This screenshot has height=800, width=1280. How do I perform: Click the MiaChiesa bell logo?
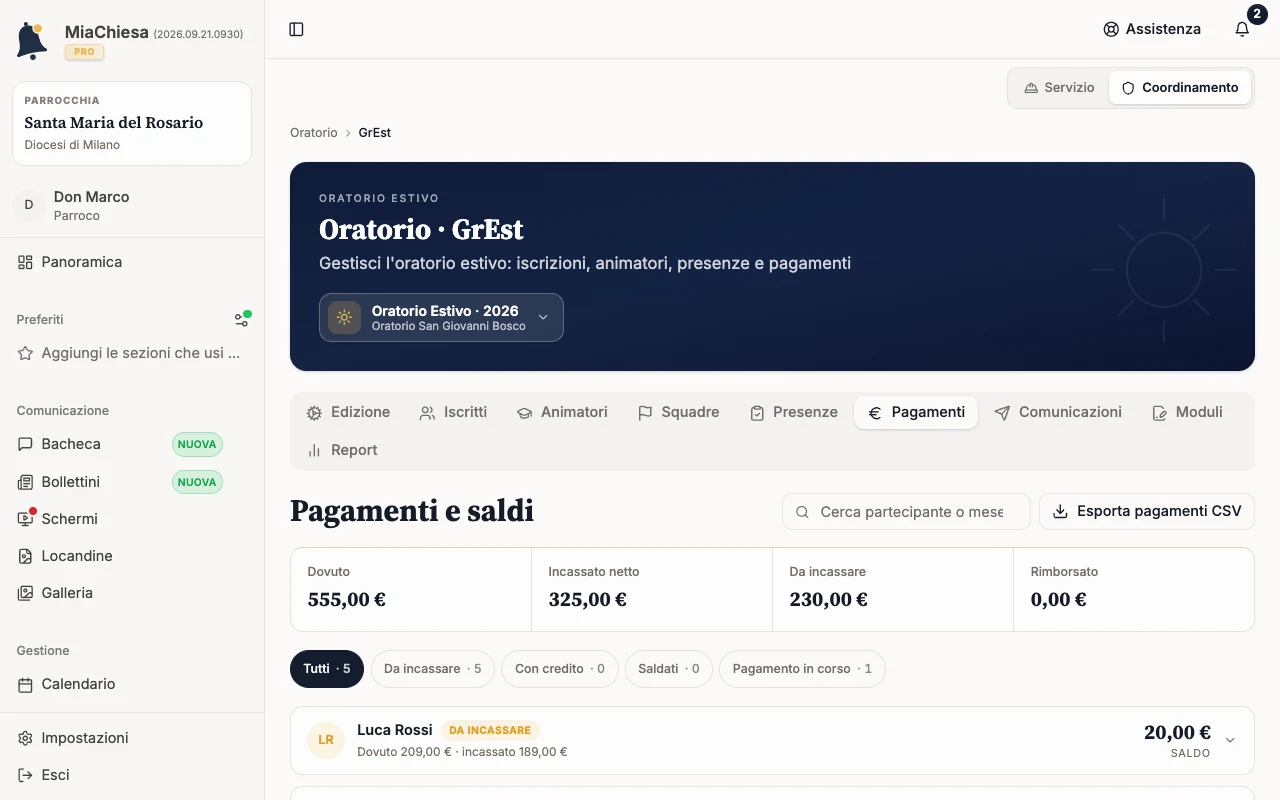(32, 40)
